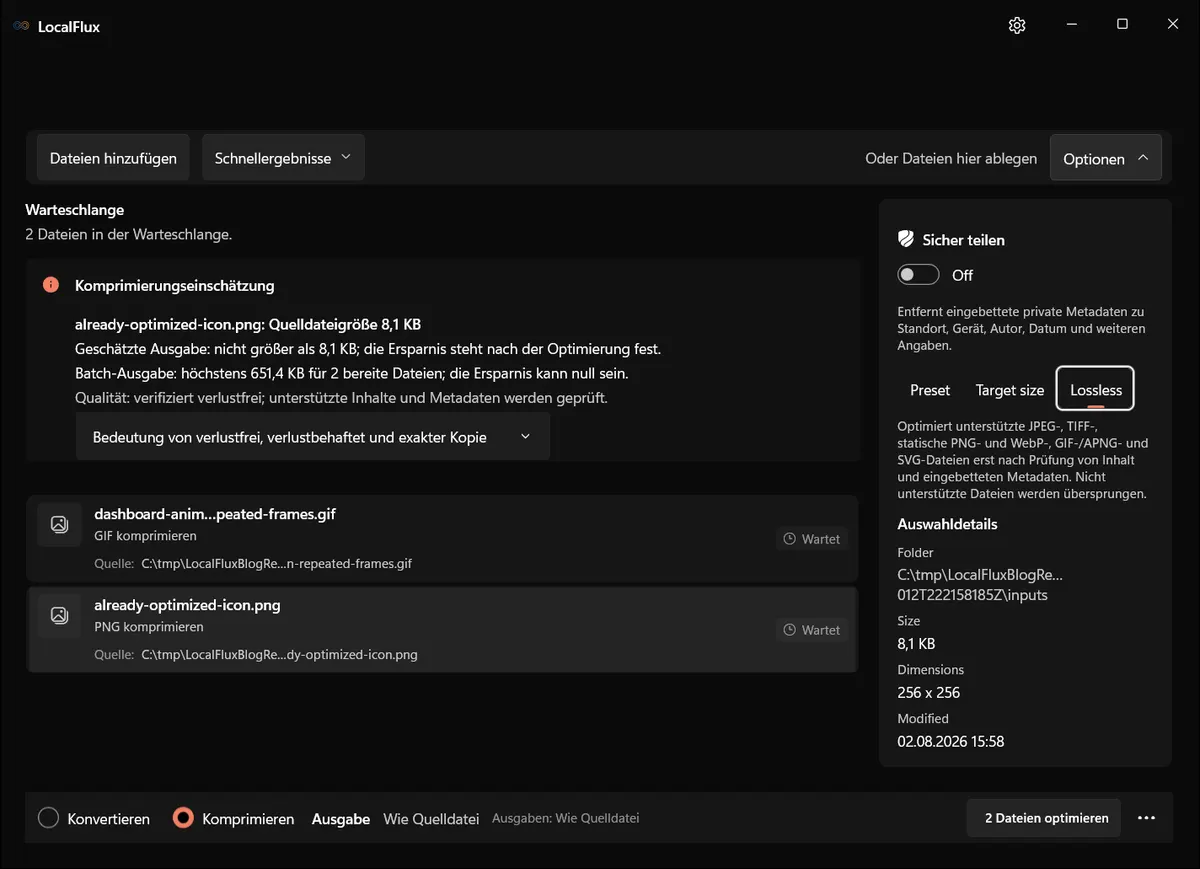The image size is (1200, 869).
Task: Click clock icon in GIF row's Wartet badge
Action: click(790, 539)
